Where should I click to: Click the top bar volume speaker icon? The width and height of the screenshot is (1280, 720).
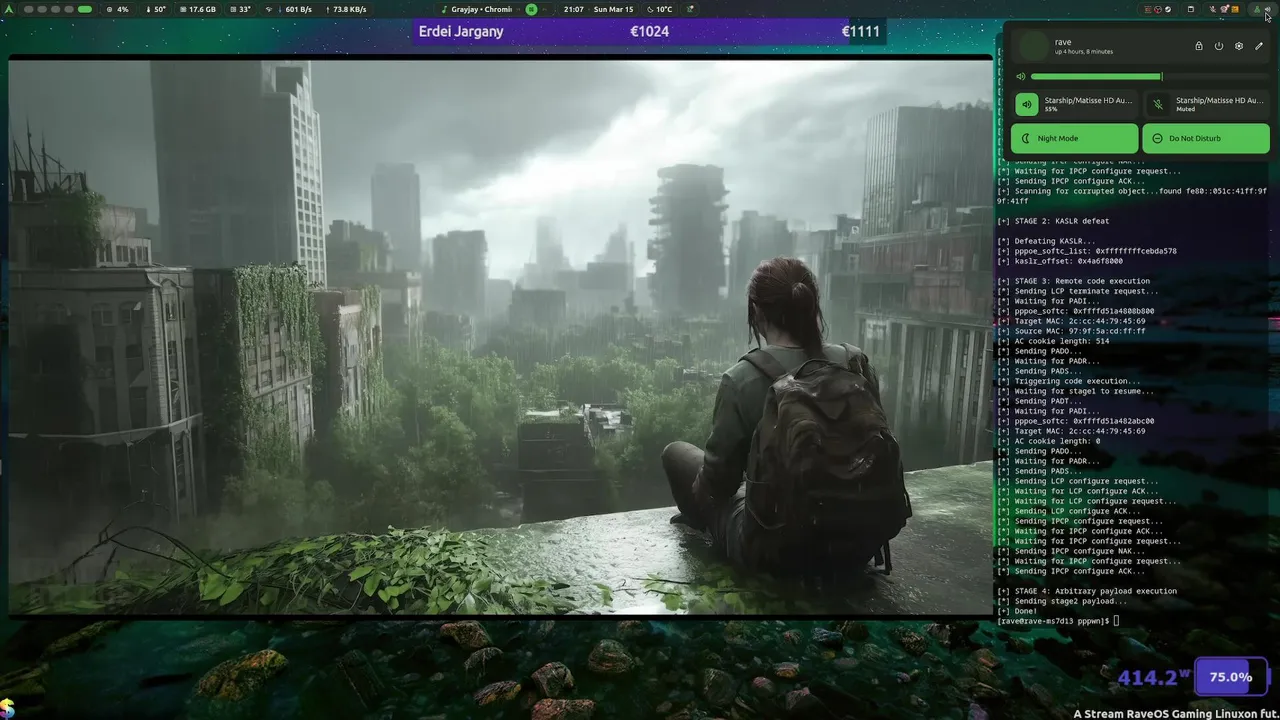click(1268, 9)
